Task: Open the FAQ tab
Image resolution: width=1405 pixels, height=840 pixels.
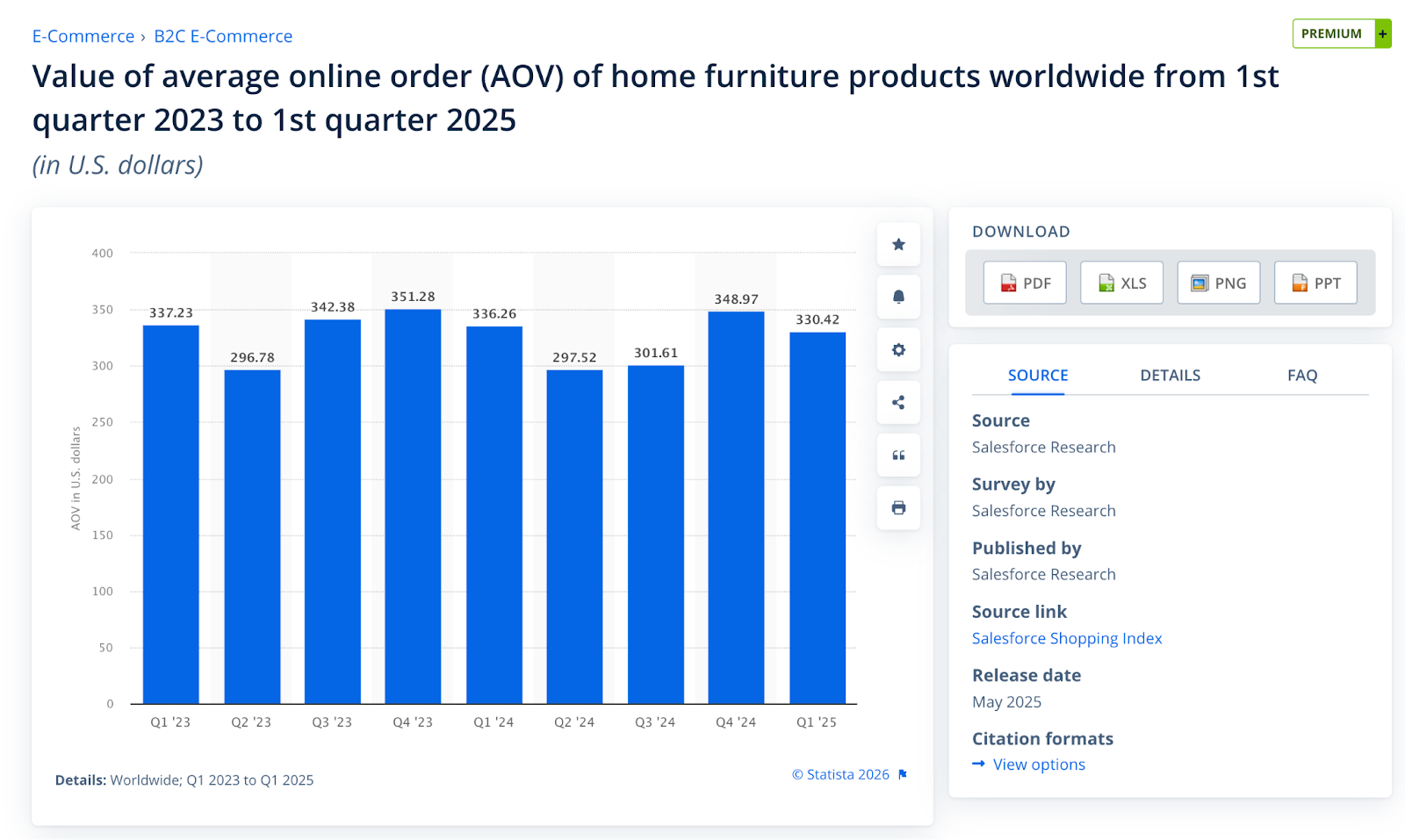Action: (1302, 375)
